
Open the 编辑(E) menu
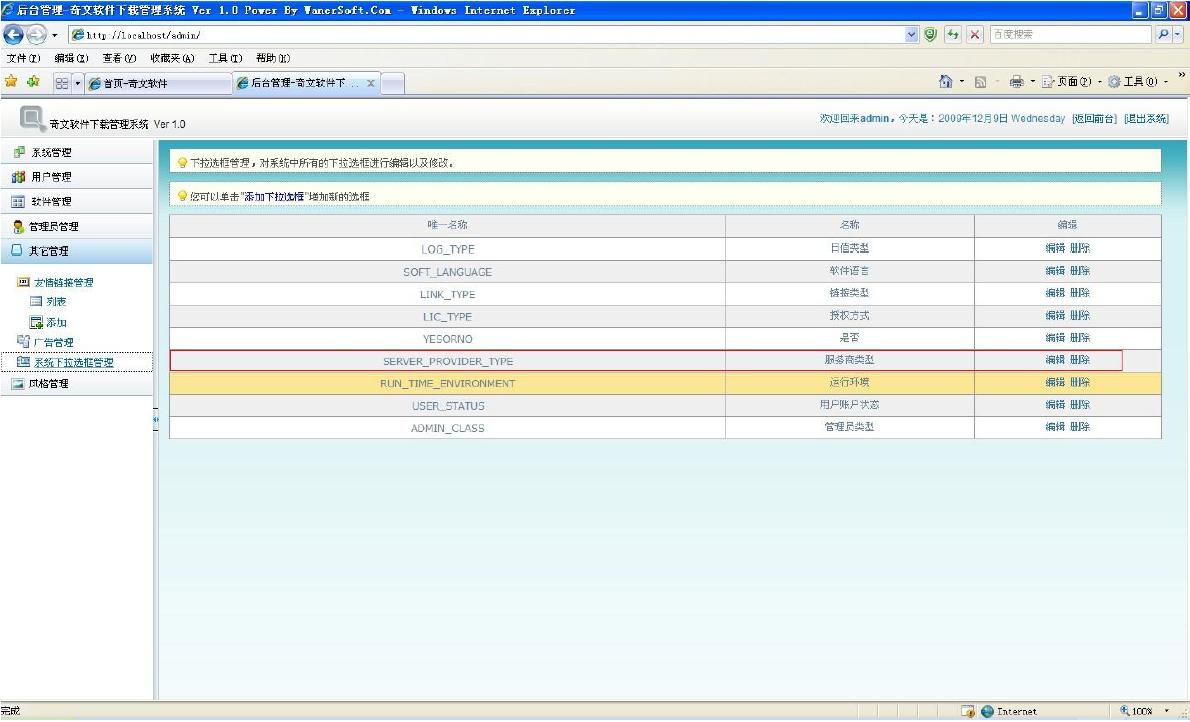click(x=71, y=58)
